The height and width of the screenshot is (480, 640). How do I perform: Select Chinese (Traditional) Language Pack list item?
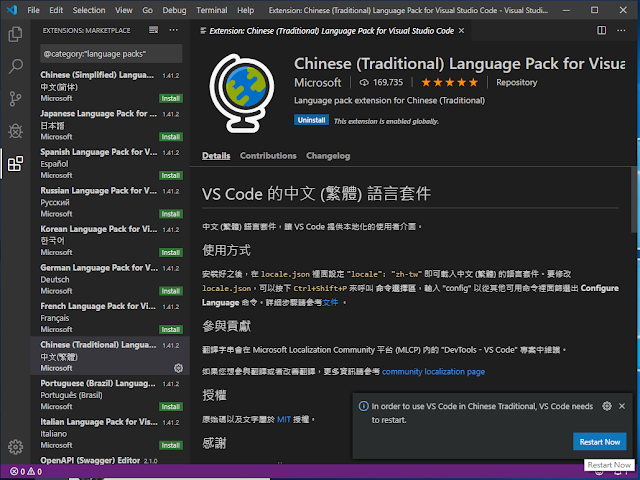click(110, 356)
